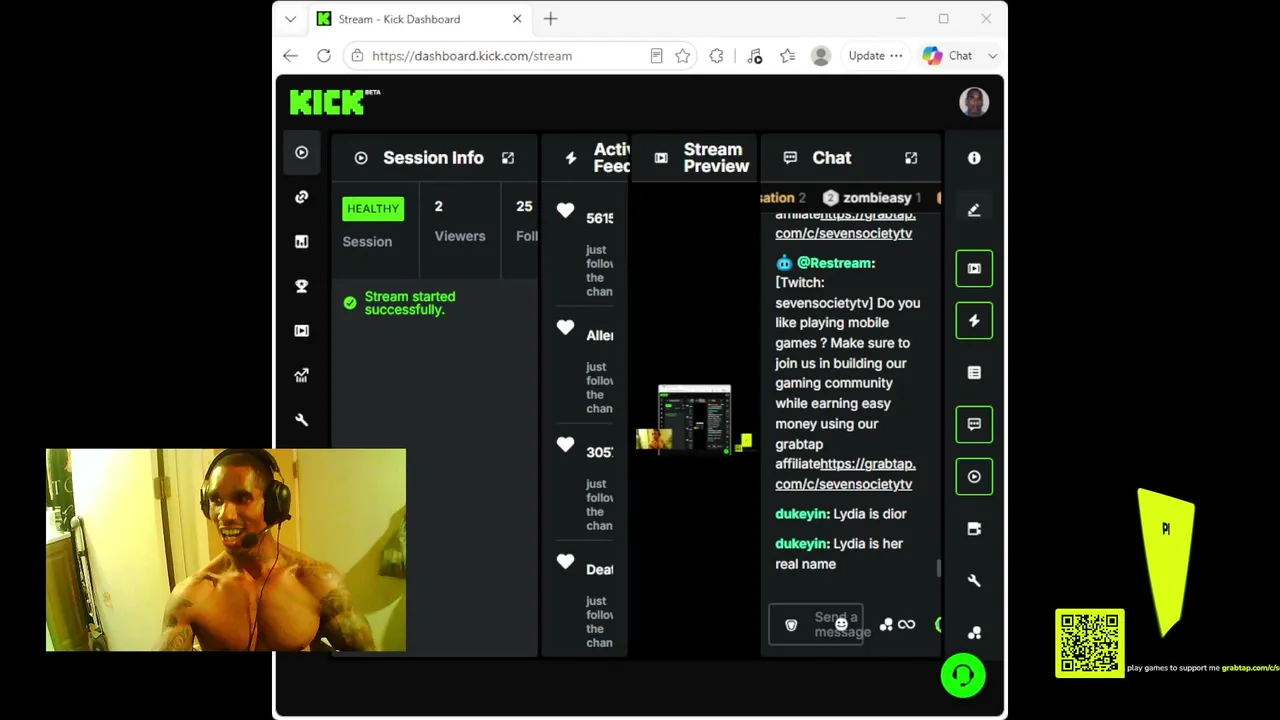Click the Chat panel header title

tap(832, 158)
